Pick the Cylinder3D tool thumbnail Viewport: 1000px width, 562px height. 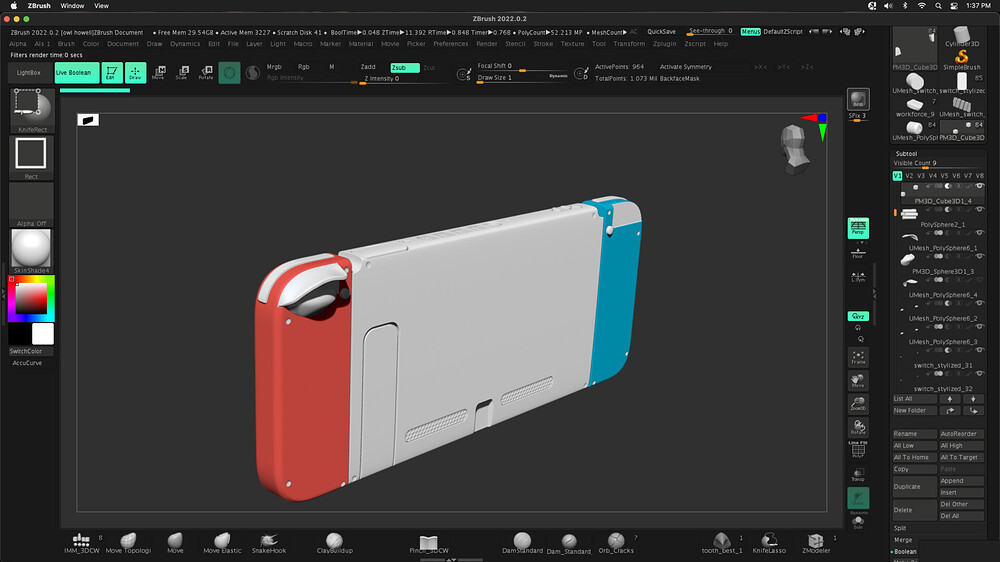click(962, 36)
